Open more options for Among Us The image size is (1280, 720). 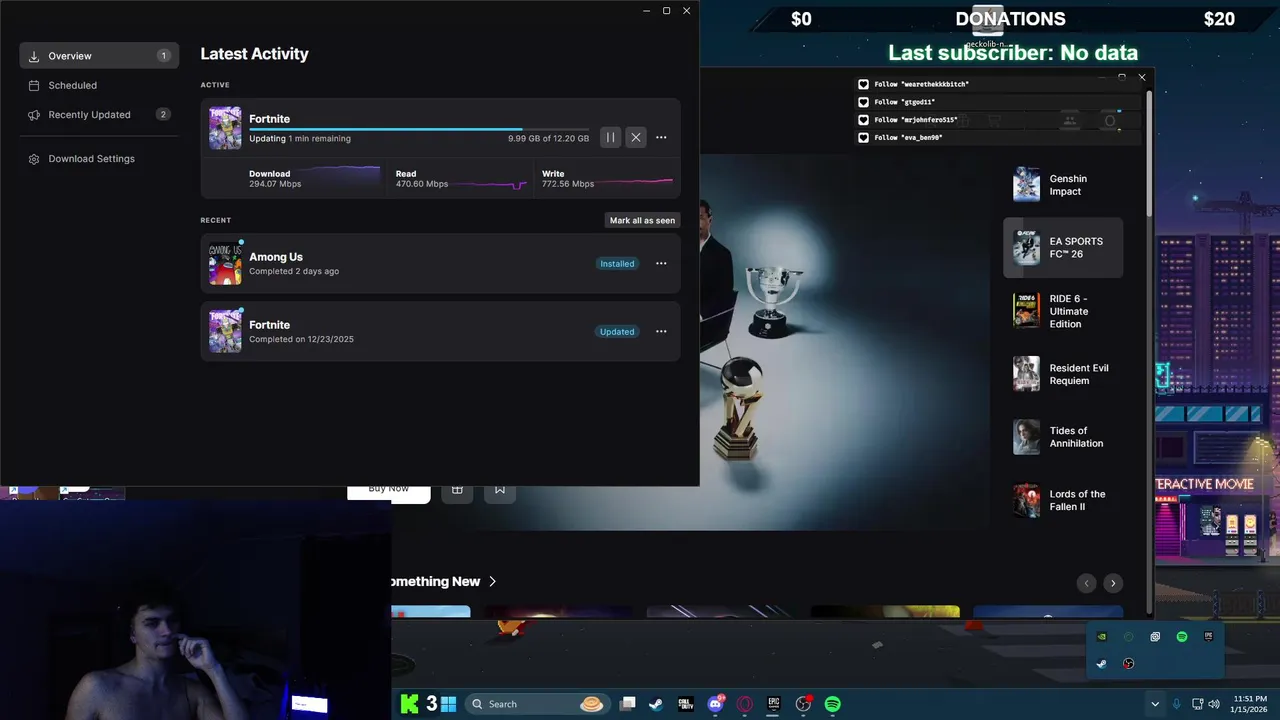pyautogui.click(x=661, y=263)
